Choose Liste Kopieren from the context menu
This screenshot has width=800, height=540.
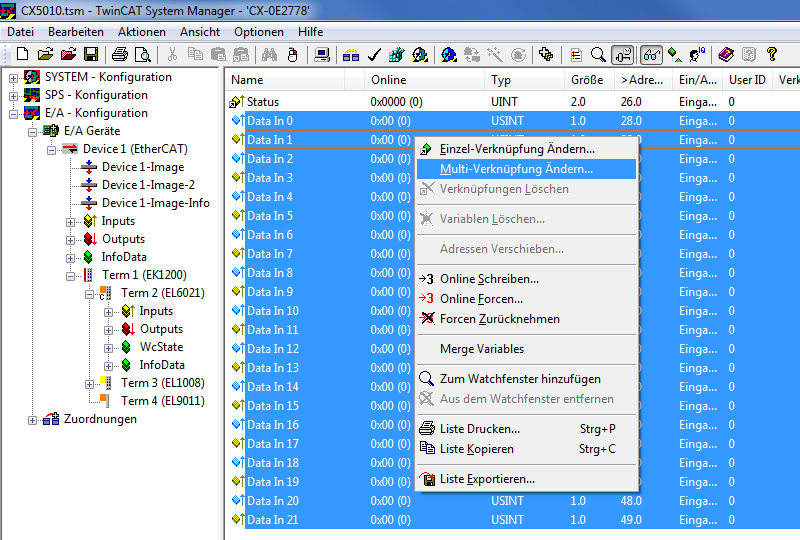[x=527, y=449]
